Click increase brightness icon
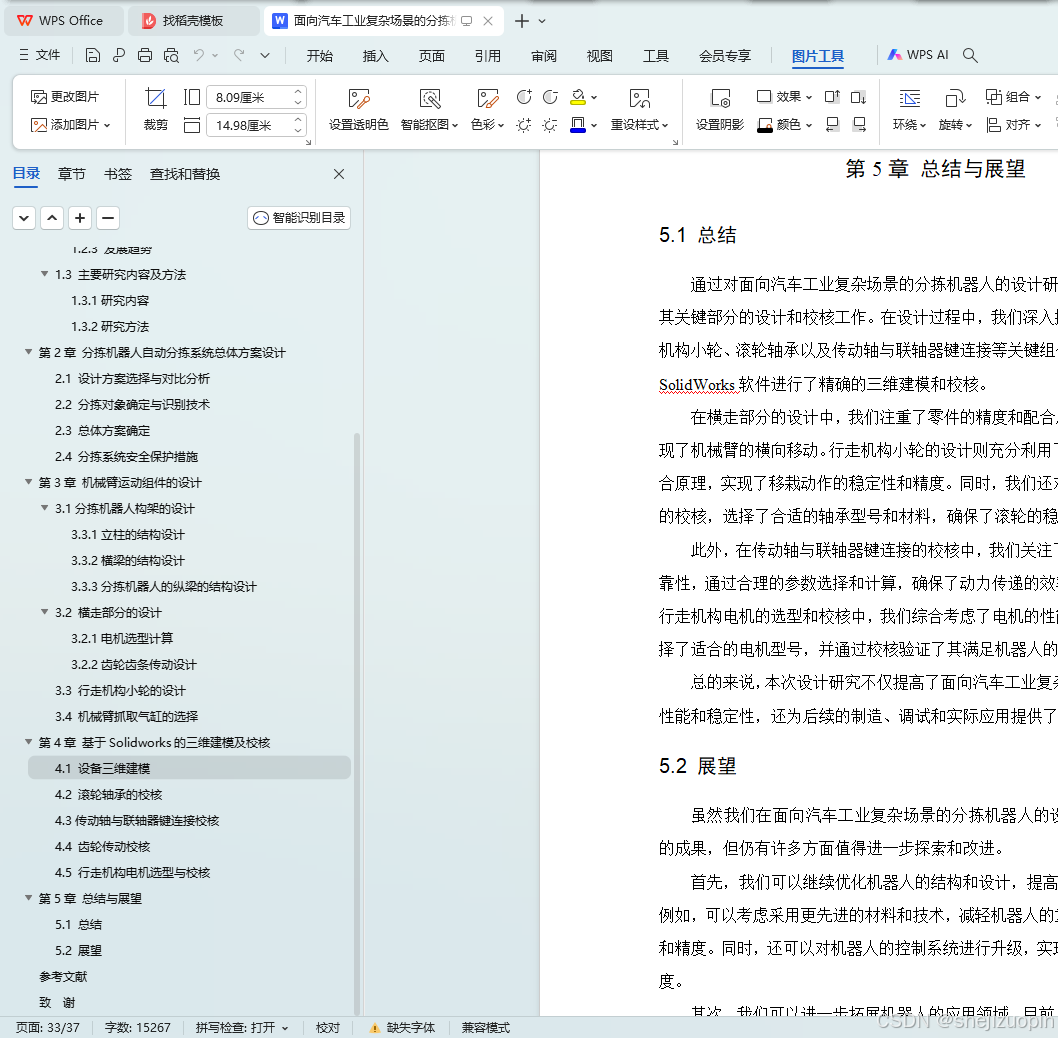This screenshot has width=1058, height=1038. (x=524, y=125)
